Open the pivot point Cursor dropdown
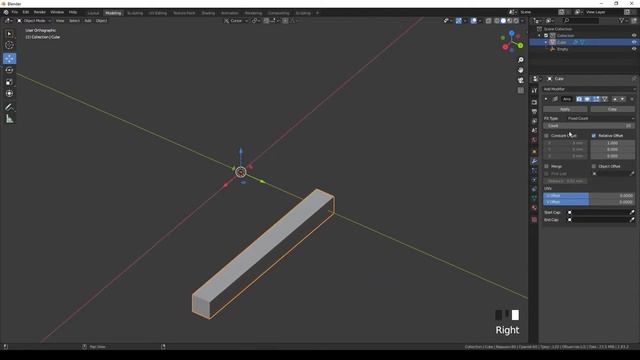Image resolution: width=640 pixels, height=360 pixels. coord(236,21)
